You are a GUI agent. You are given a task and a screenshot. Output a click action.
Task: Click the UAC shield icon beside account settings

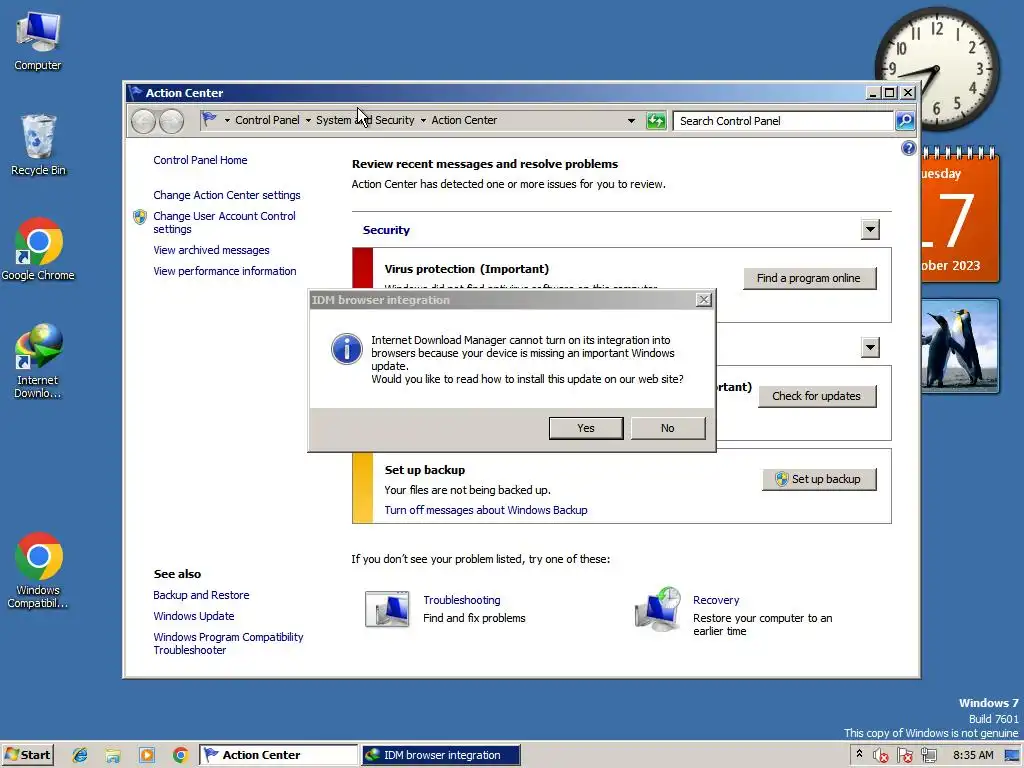(x=140, y=217)
